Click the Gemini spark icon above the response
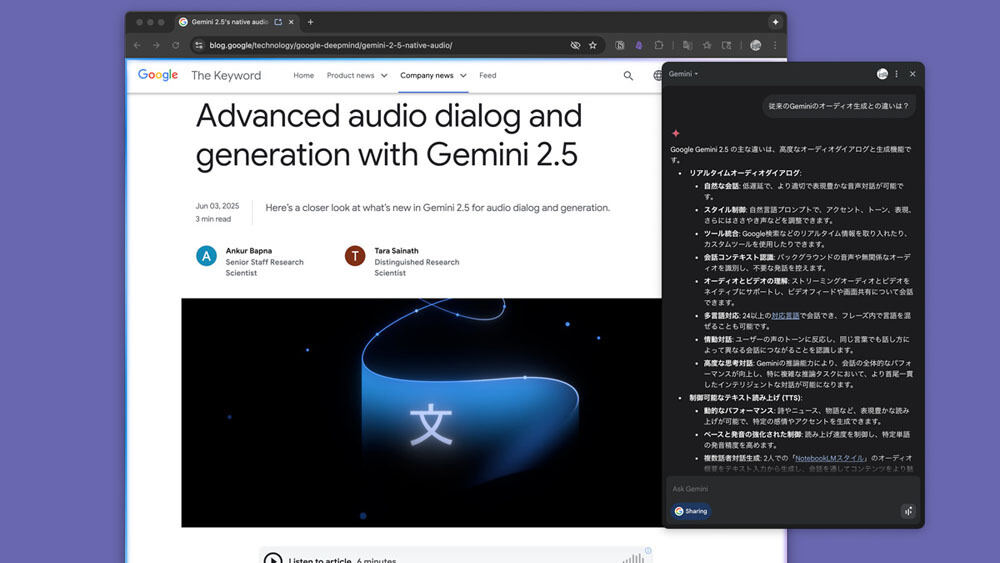This screenshot has height=563, width=1000. coord(675,133)
